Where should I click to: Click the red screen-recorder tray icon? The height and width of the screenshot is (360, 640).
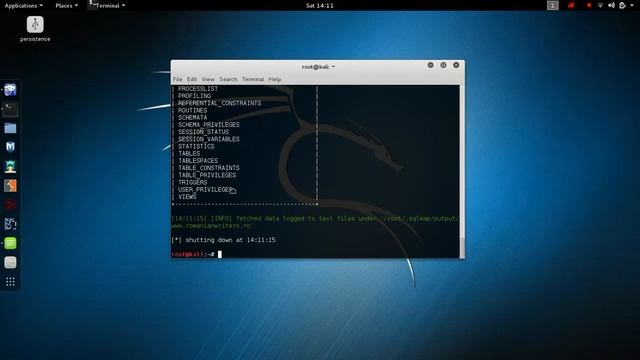pyautogui.click(x=571, y=5)
